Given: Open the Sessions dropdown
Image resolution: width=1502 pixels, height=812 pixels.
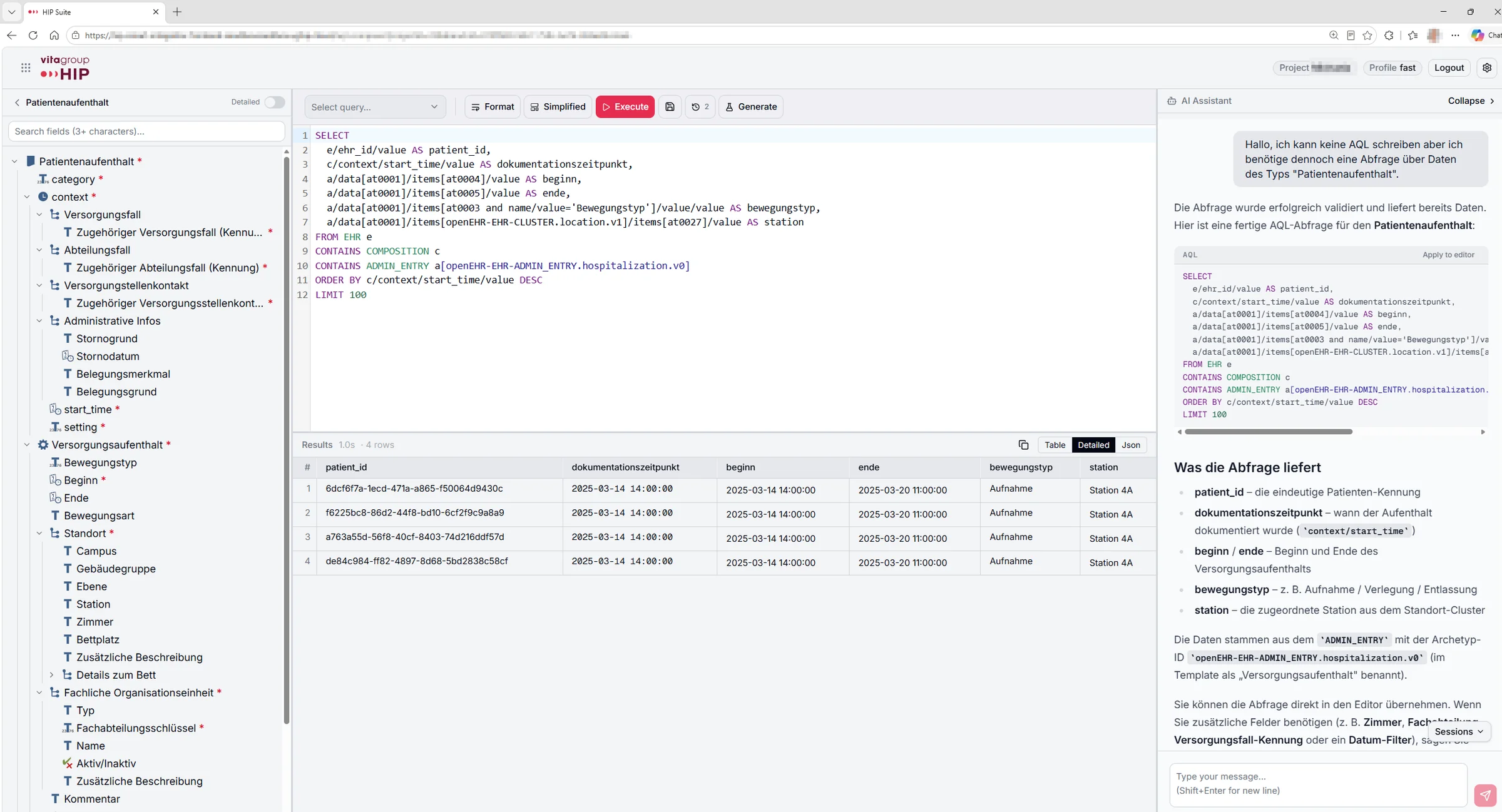Looking at the screenshot, I should (1459, 731).
